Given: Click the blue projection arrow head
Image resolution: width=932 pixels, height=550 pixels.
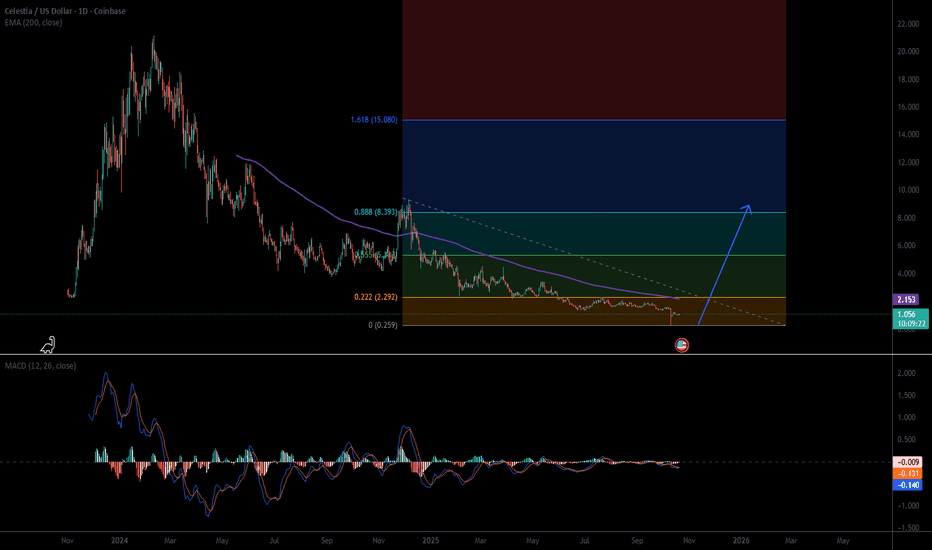Looking at the screenshot, I should 746,207.
